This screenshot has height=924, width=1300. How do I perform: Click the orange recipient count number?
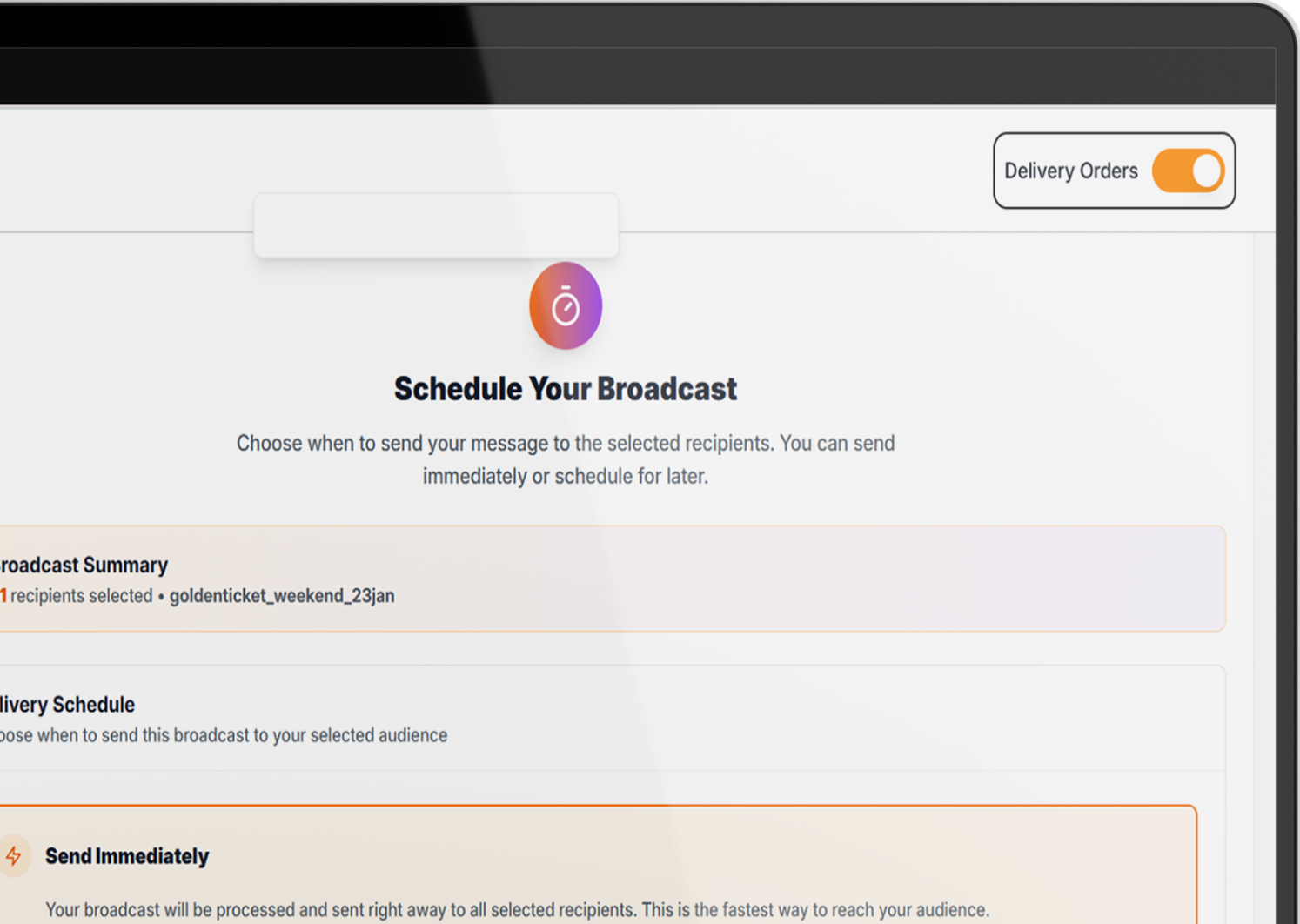3,596
